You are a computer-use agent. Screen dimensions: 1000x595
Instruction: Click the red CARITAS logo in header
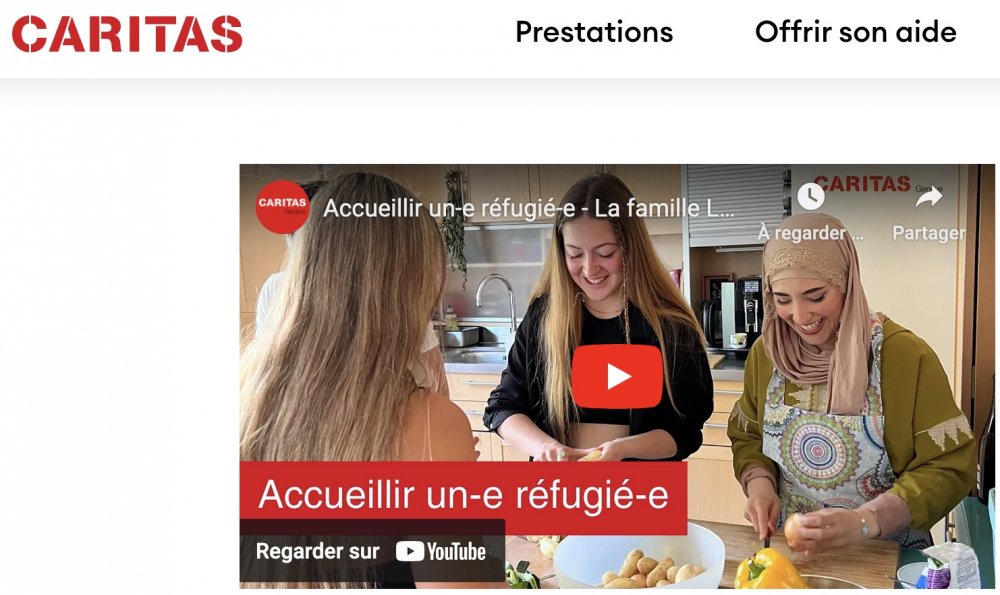[x=127, y=34]
